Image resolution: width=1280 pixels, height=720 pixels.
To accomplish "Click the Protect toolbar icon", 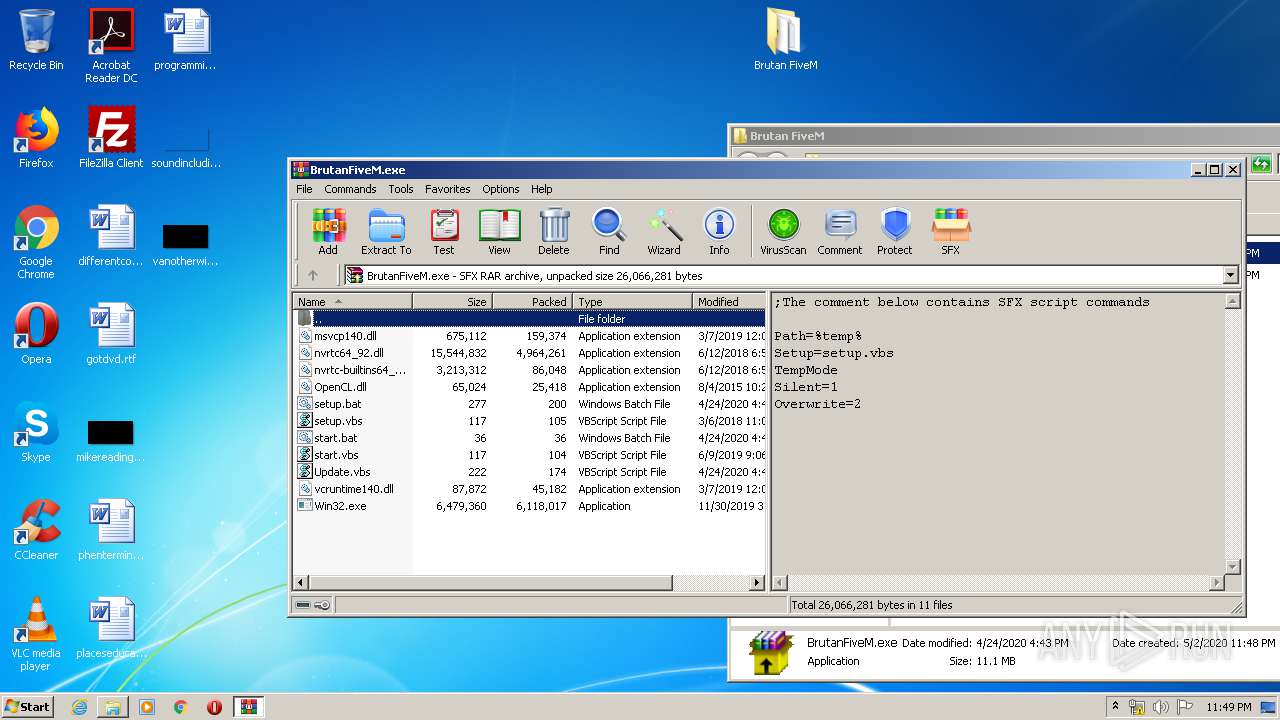I will pyautogui.click(x=895, y=232).
